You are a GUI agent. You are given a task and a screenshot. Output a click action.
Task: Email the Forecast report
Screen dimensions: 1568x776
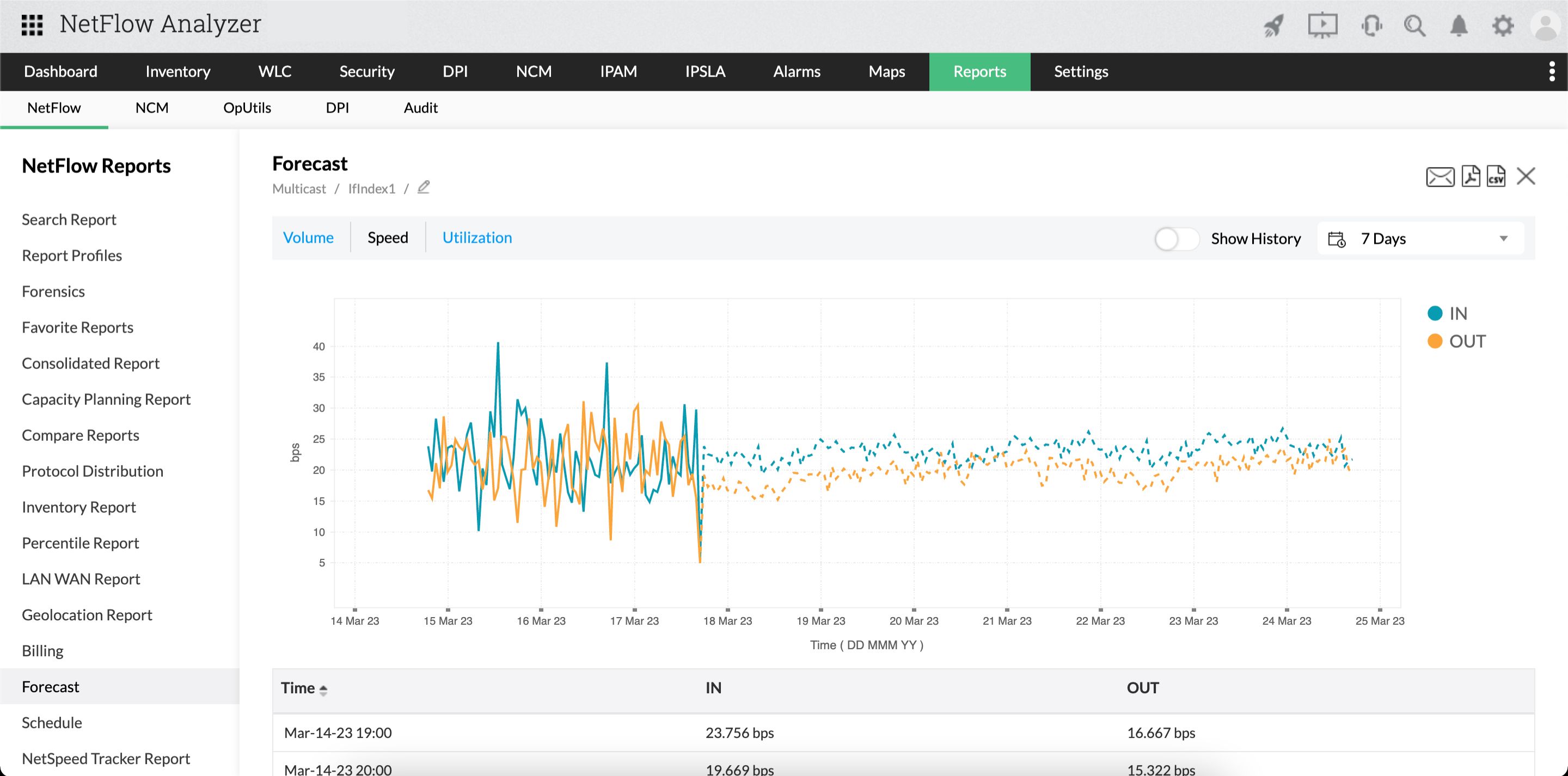(1440, 176)
